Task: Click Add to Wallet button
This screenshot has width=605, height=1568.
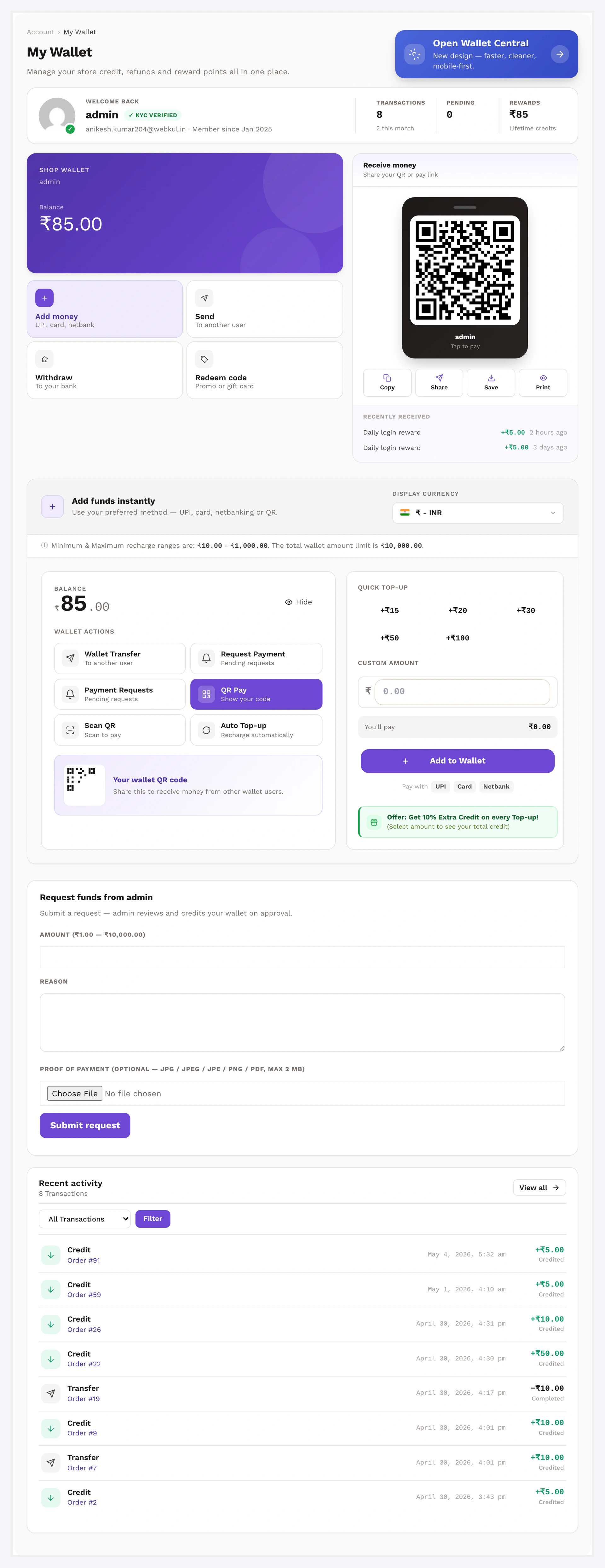Action: (458, 761)
